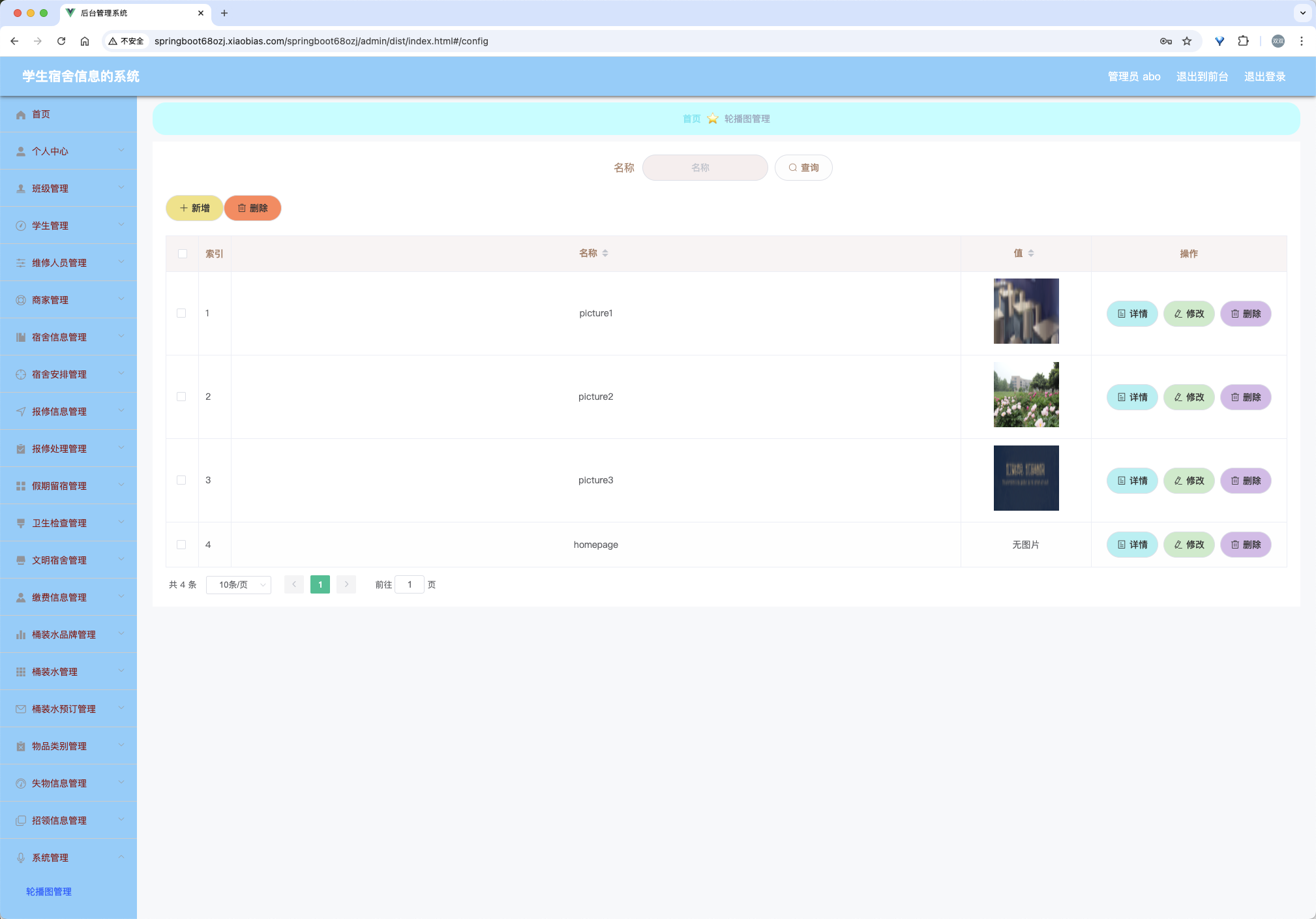Select 轮播图管理 submenu item
1316x919 pixels.
(x=49, y=892)
